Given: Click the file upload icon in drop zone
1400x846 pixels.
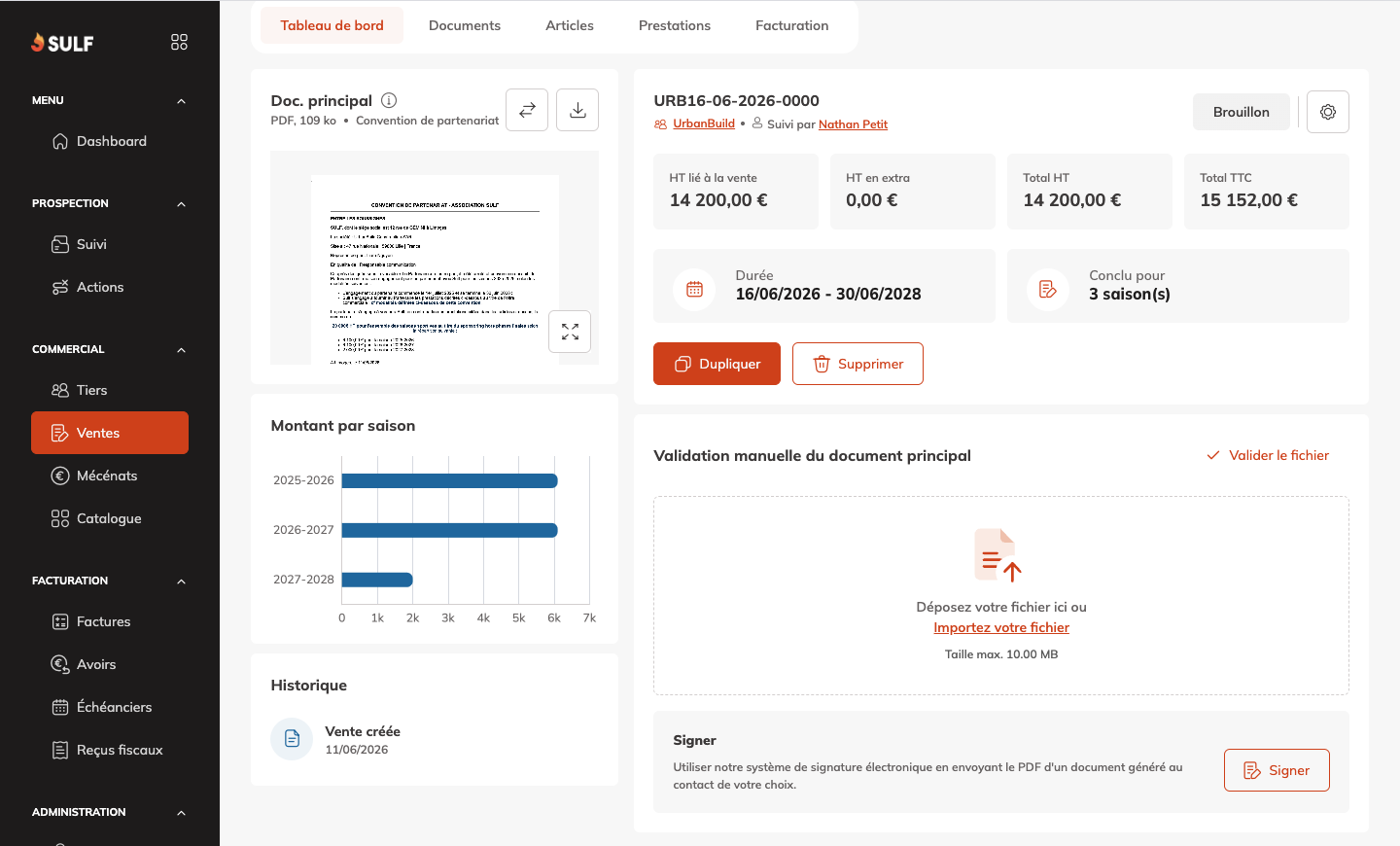Looking at the screenshot, I should point(998,555).
